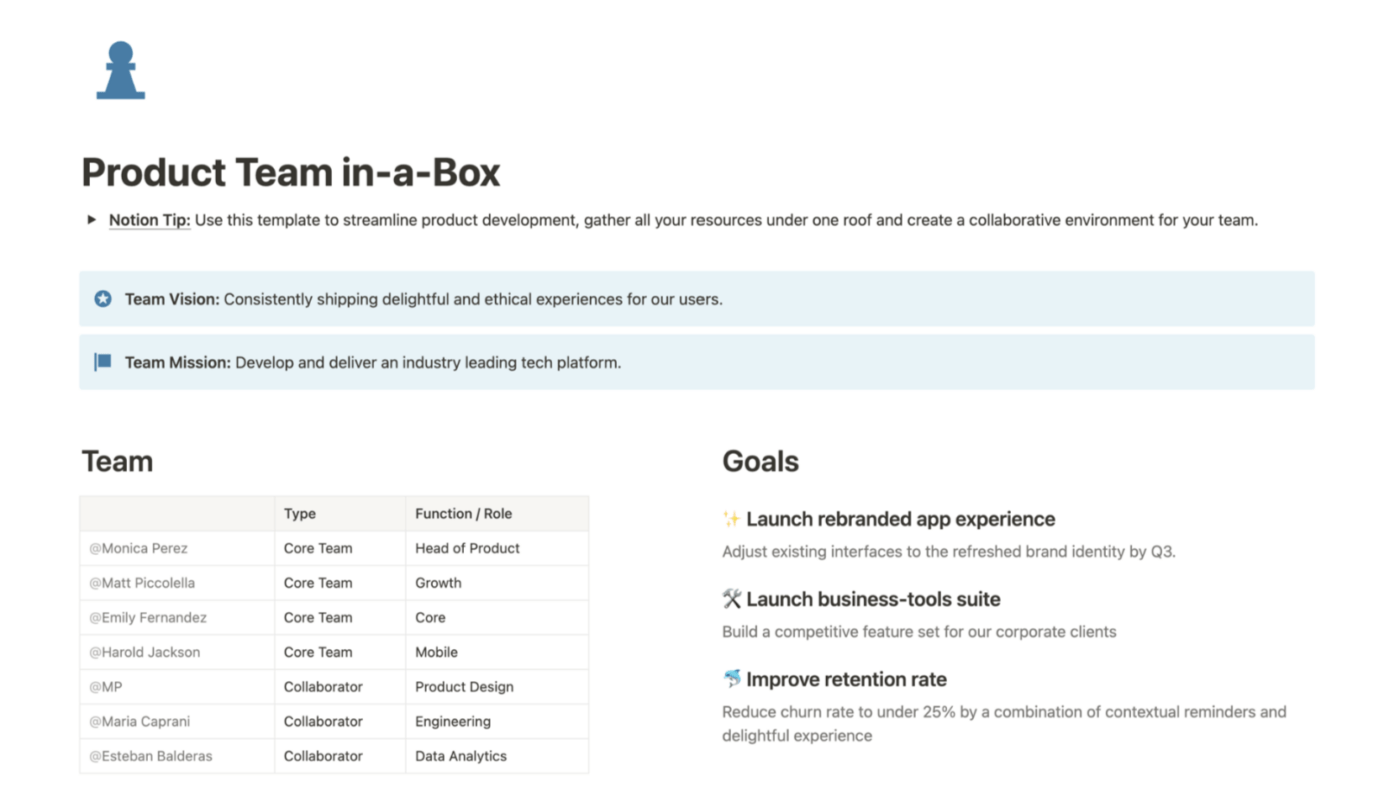Click the Launch rebranded app experience heading

click(900, 519)
